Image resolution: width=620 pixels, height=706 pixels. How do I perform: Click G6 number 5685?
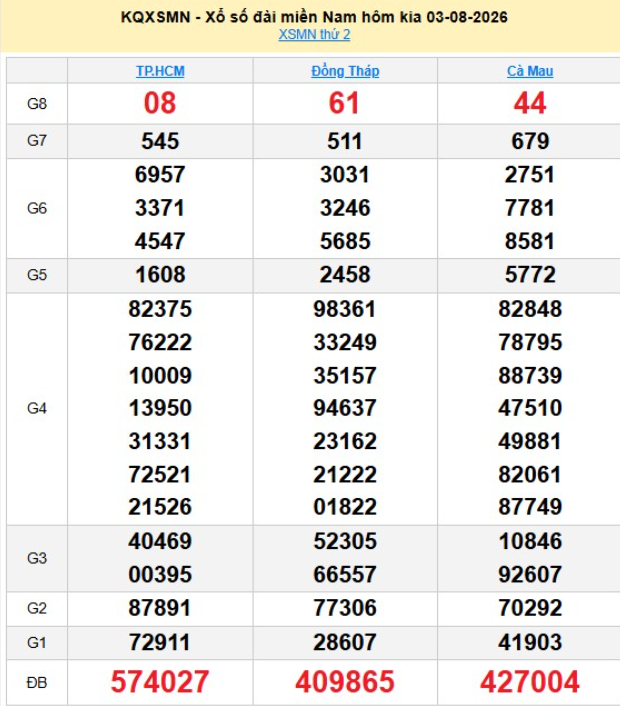[x=345, y=241]
